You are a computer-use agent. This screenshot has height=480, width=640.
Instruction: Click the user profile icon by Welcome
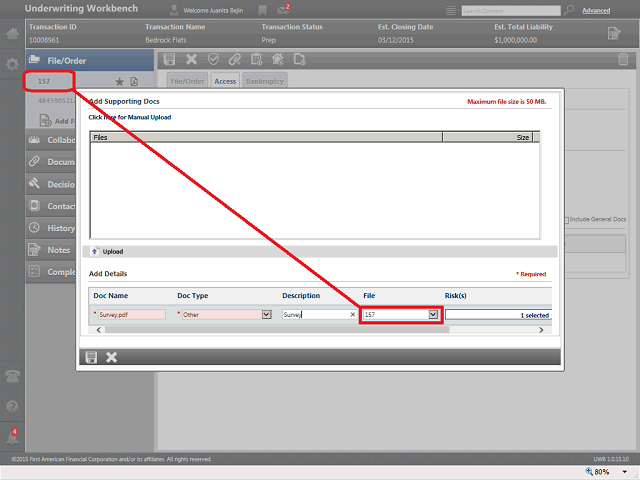[174, 10]
